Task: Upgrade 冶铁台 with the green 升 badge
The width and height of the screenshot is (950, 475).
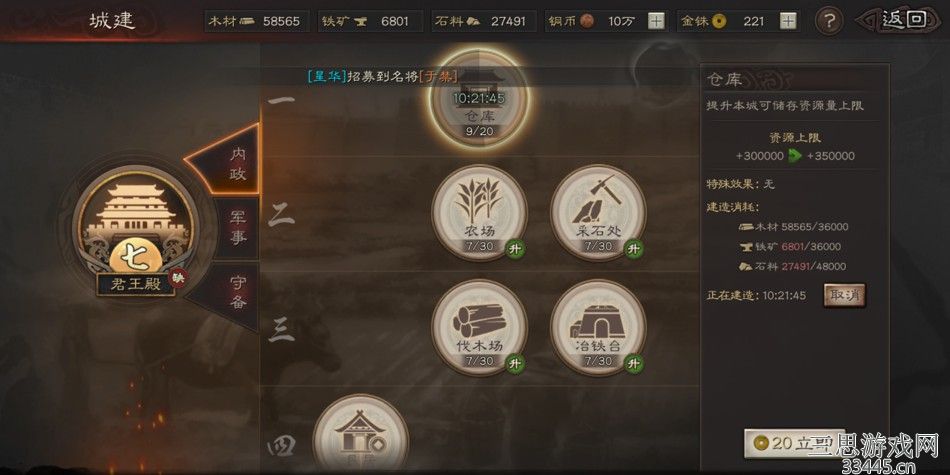Action: pyautogui.click(x=634, y=364)
